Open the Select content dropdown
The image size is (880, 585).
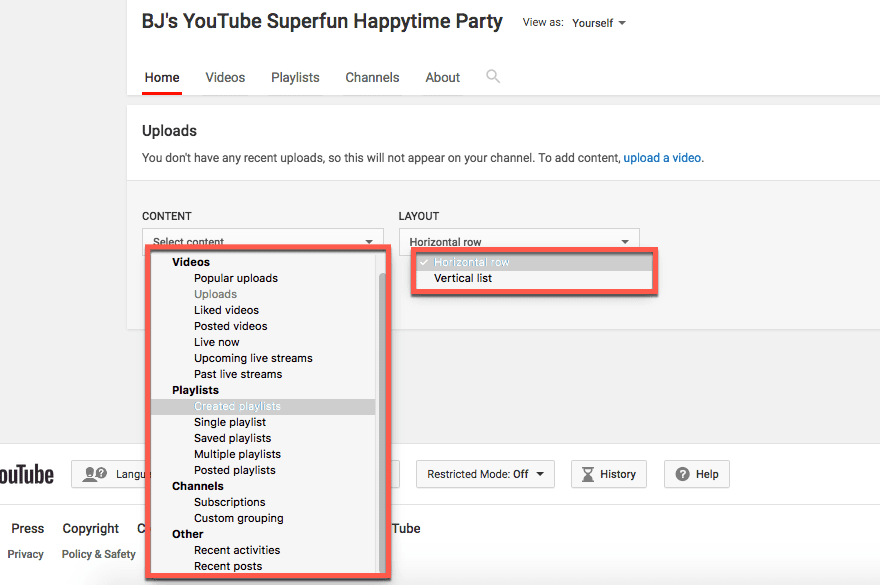pyautogui.click(x=262, y=241)
